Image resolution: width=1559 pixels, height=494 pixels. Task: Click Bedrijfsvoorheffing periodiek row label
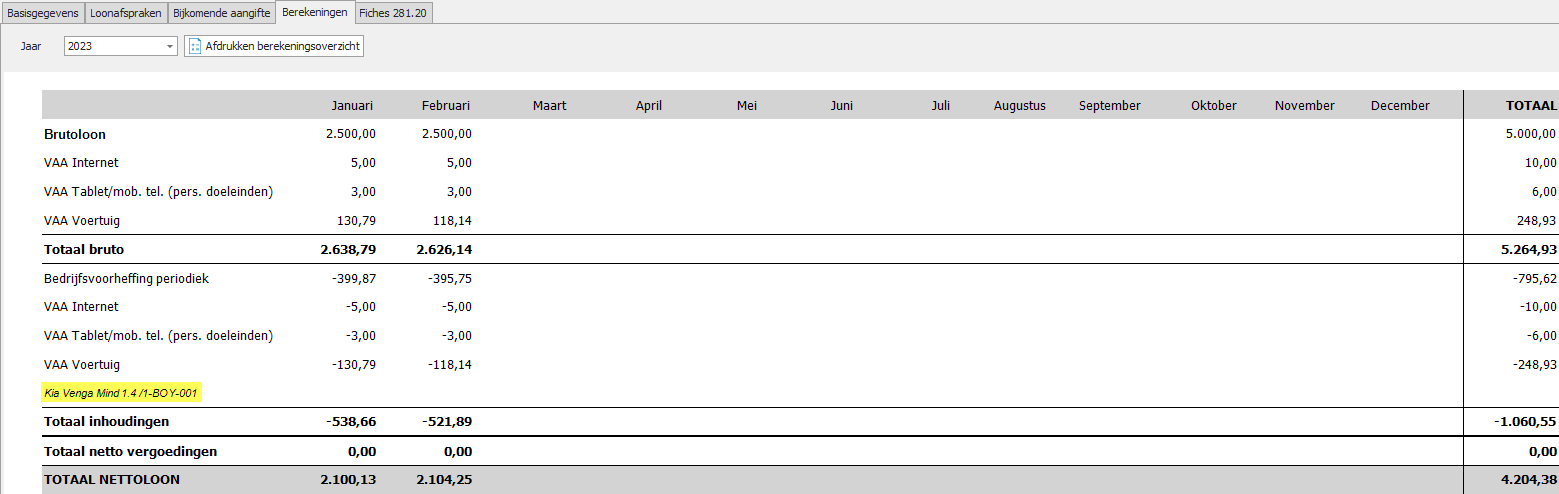click(x=126, y=279)
